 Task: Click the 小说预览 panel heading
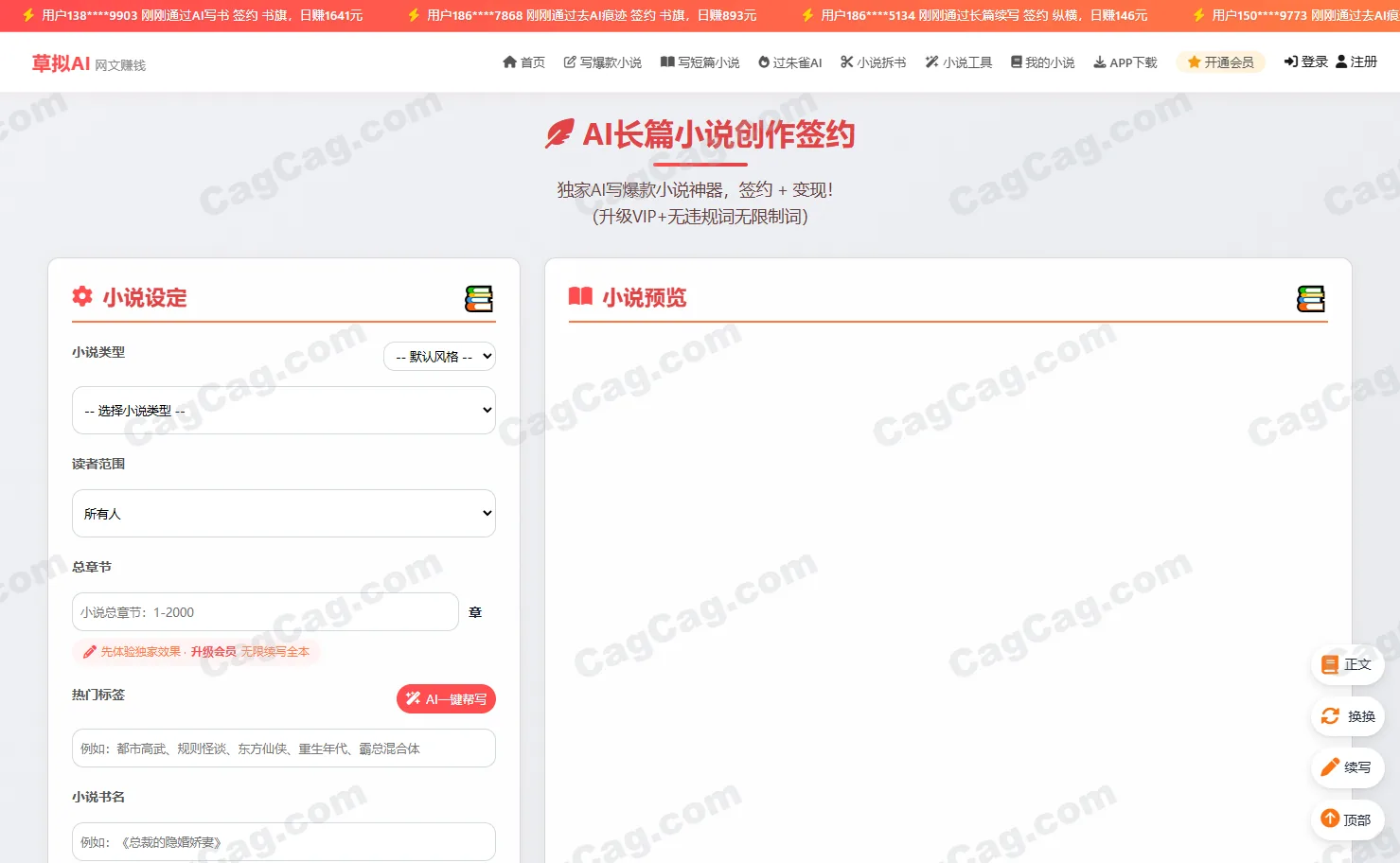click(x=628, y=297)
